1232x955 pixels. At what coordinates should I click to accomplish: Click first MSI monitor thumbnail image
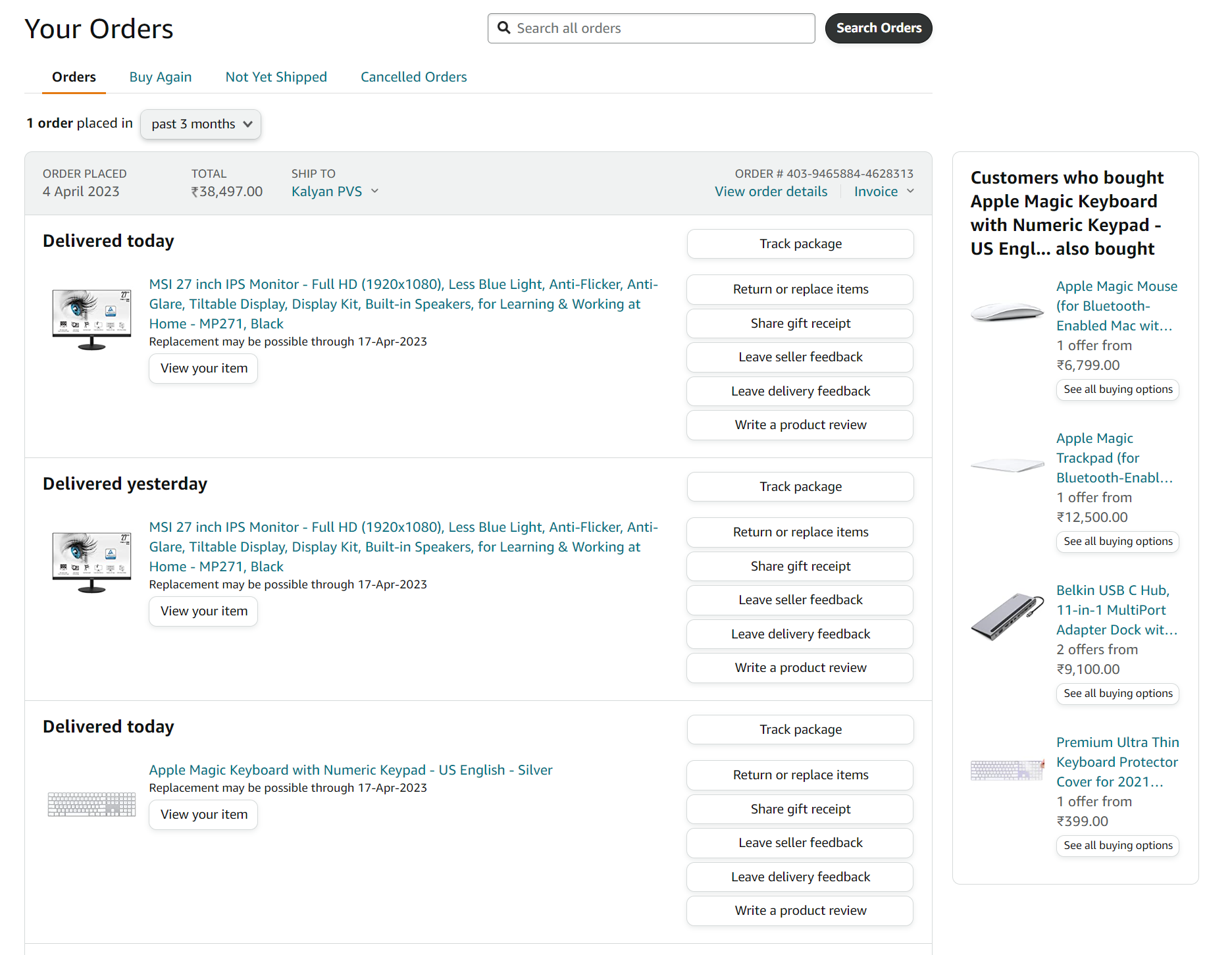pyautogui.click(x=91, y=320)
